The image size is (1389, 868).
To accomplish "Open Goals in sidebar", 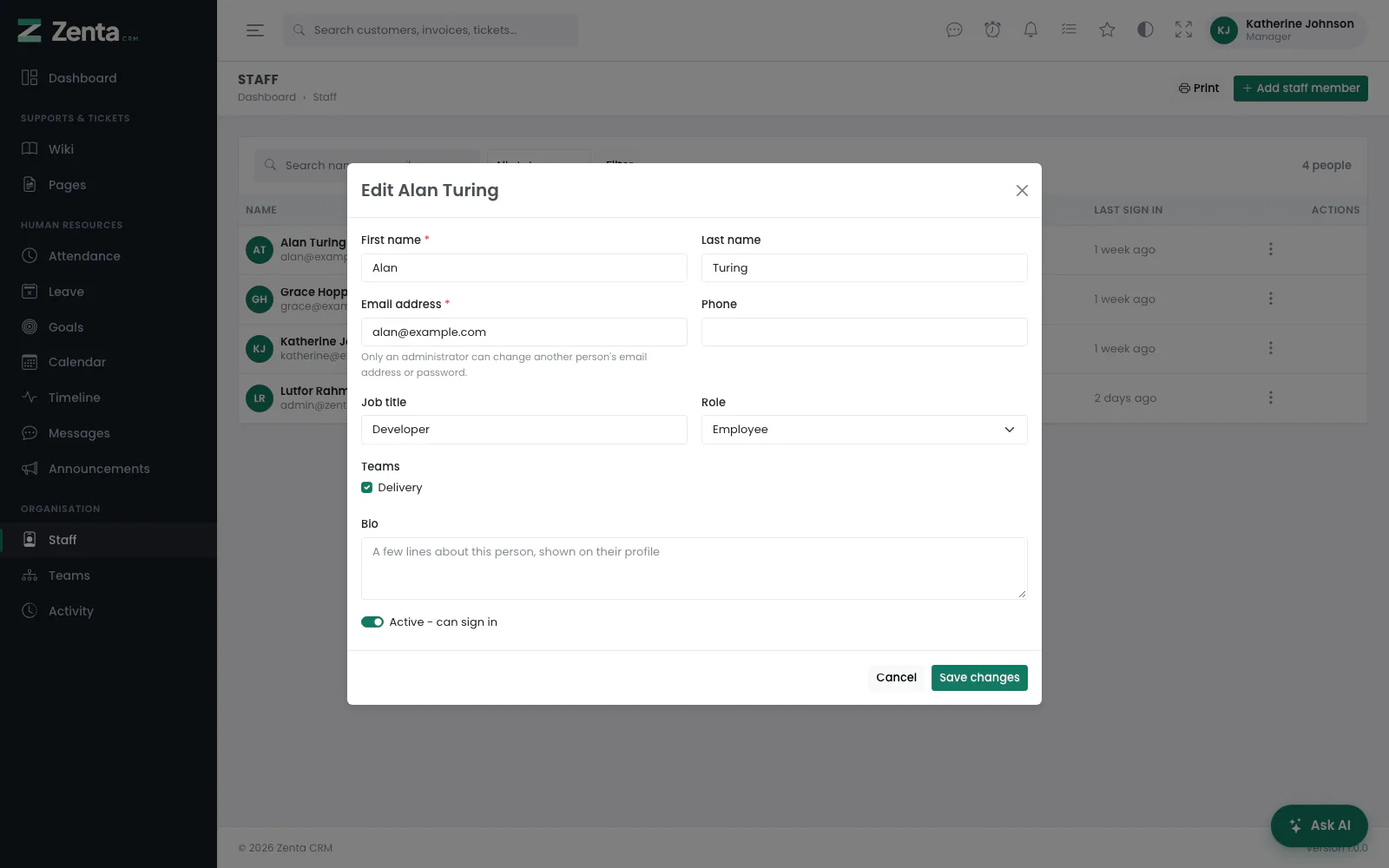I will pos(109,327).
